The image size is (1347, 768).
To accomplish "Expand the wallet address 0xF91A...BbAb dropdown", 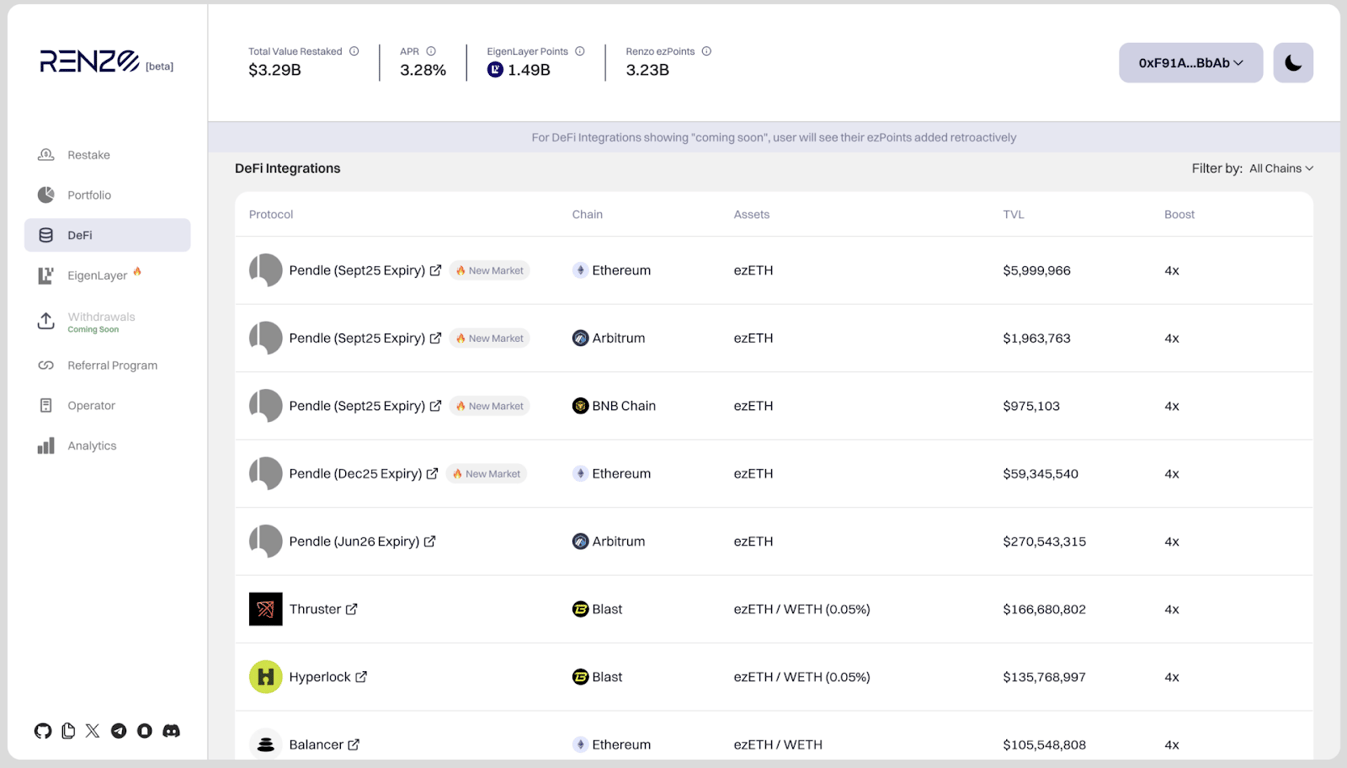I will tap(1190, 63).
